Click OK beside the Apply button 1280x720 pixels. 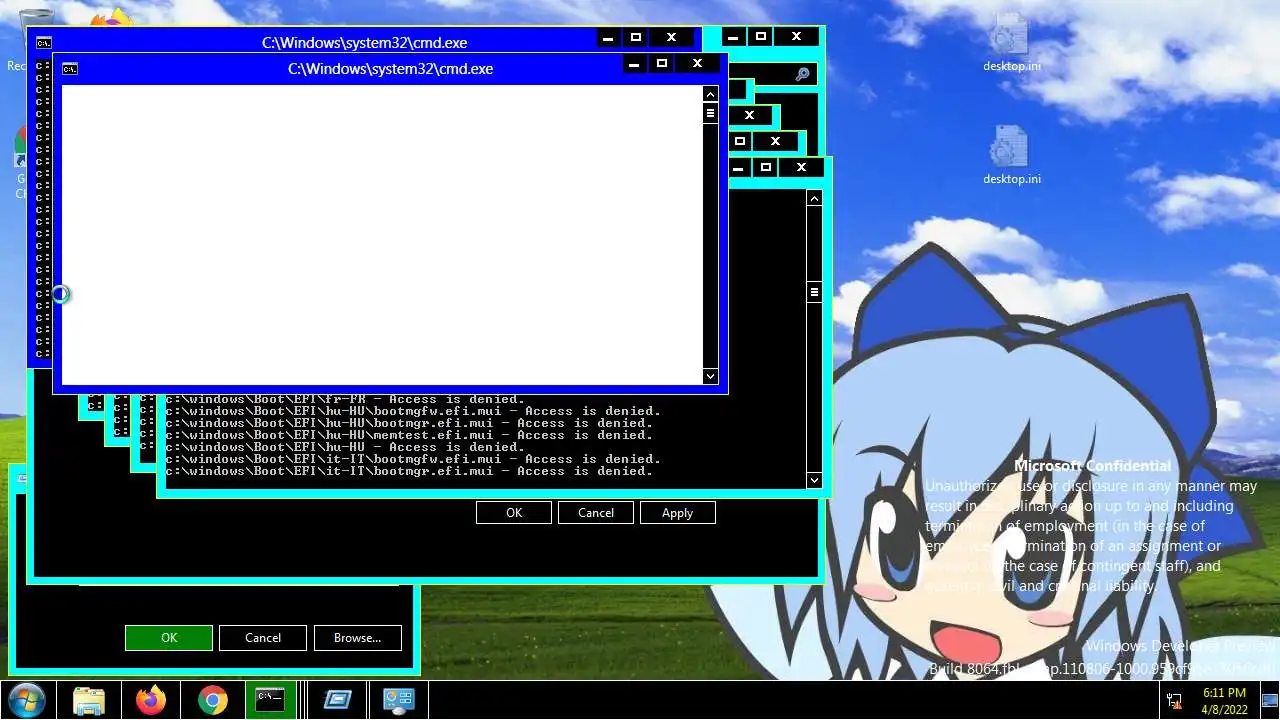click(x=514, y=512)
